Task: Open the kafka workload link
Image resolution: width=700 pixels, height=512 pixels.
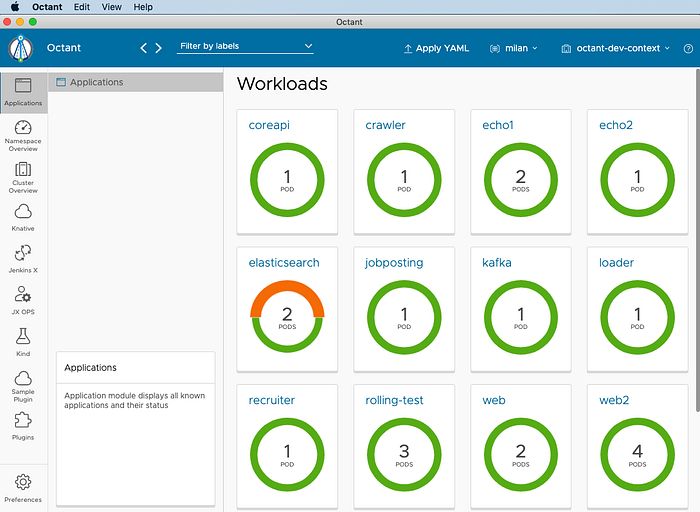Action: [x=497, y=263]
